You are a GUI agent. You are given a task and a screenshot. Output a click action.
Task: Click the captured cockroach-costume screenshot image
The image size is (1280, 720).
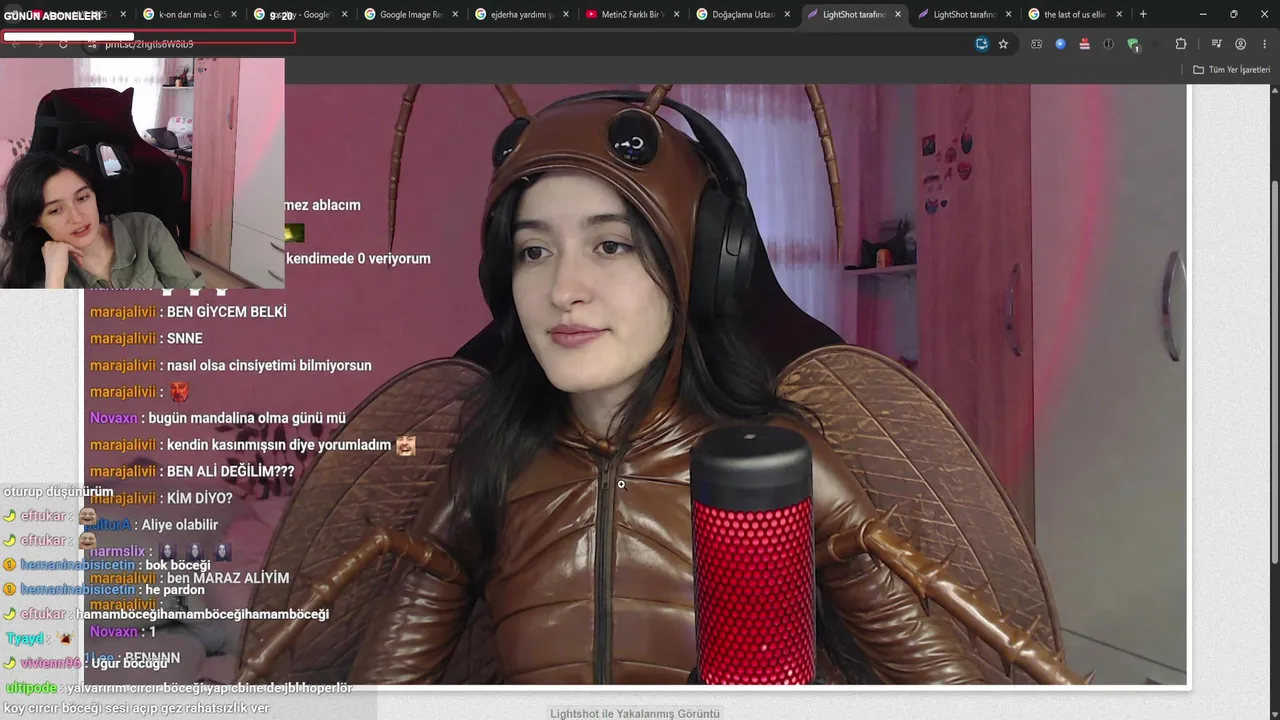click(636, 385)
